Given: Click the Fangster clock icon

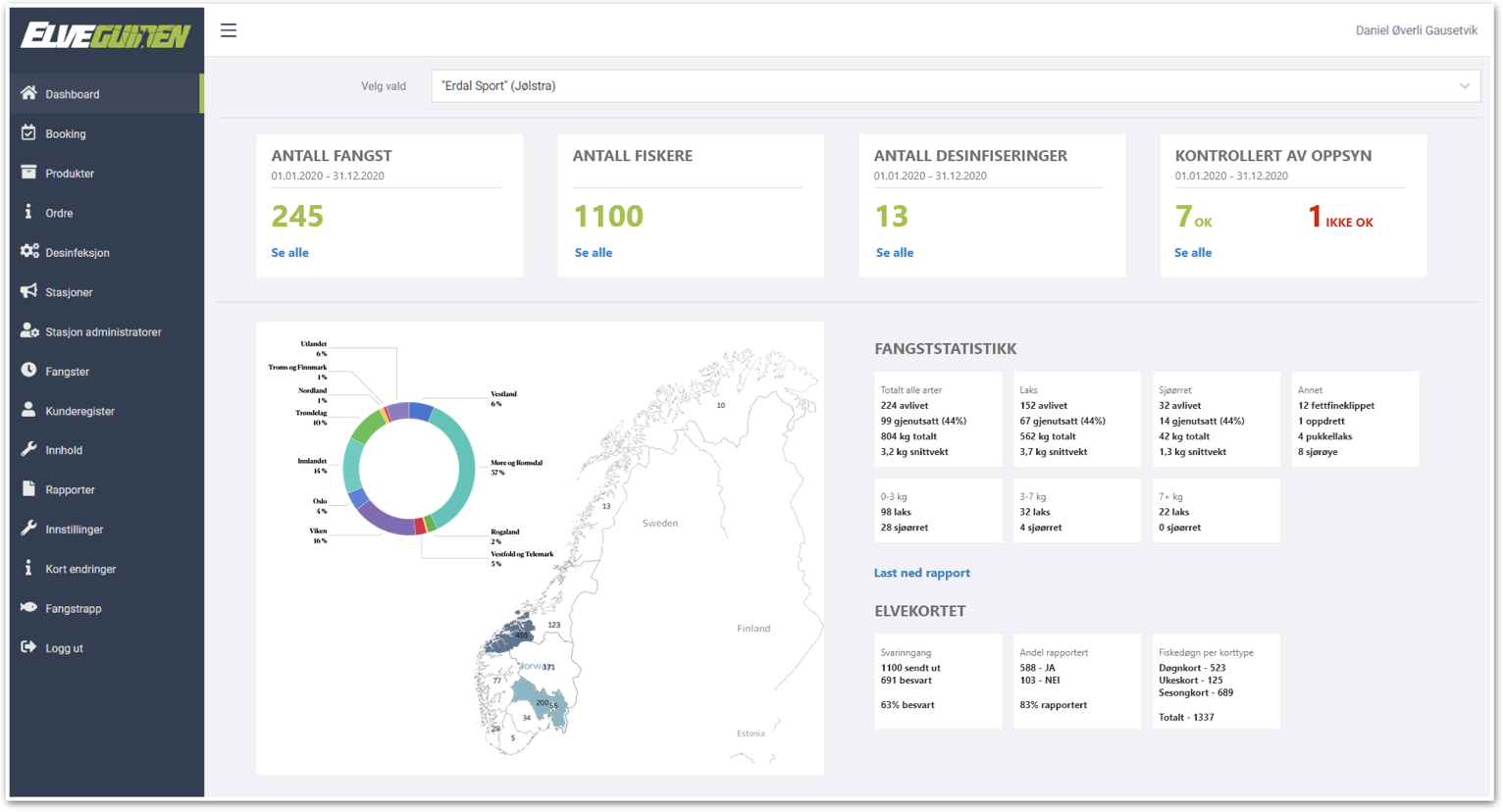Looking at the screenshot, I should [28, 370].
